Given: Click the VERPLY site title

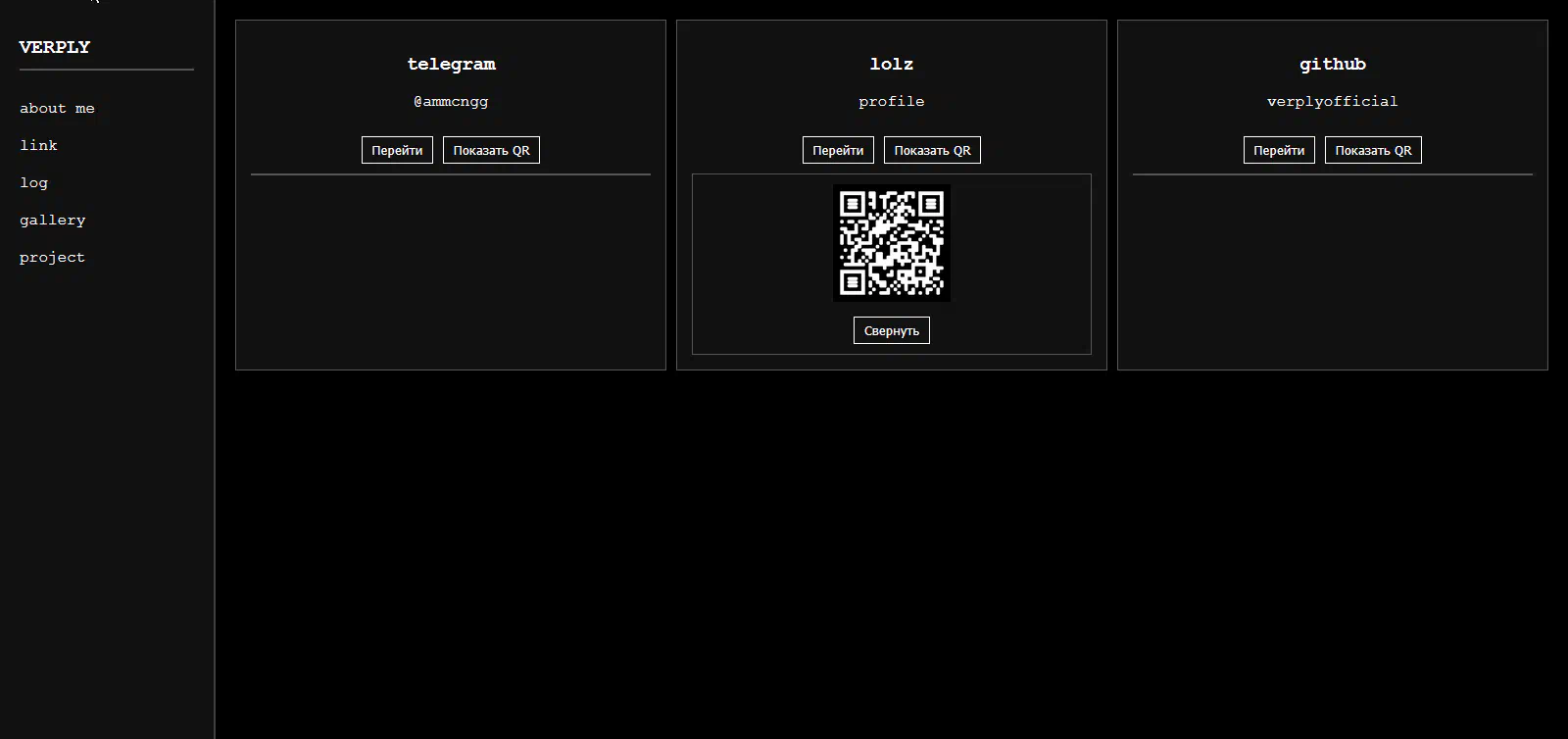Looking at the screenshot, I should click(x=55, y=47).
